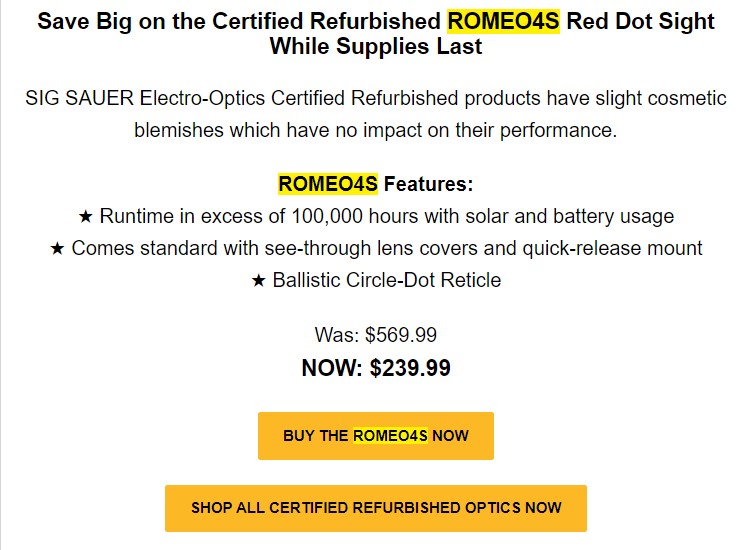
Task: Click the Ballistic Circle-Dot Reticle text
Action: click(x=386, y=280)
